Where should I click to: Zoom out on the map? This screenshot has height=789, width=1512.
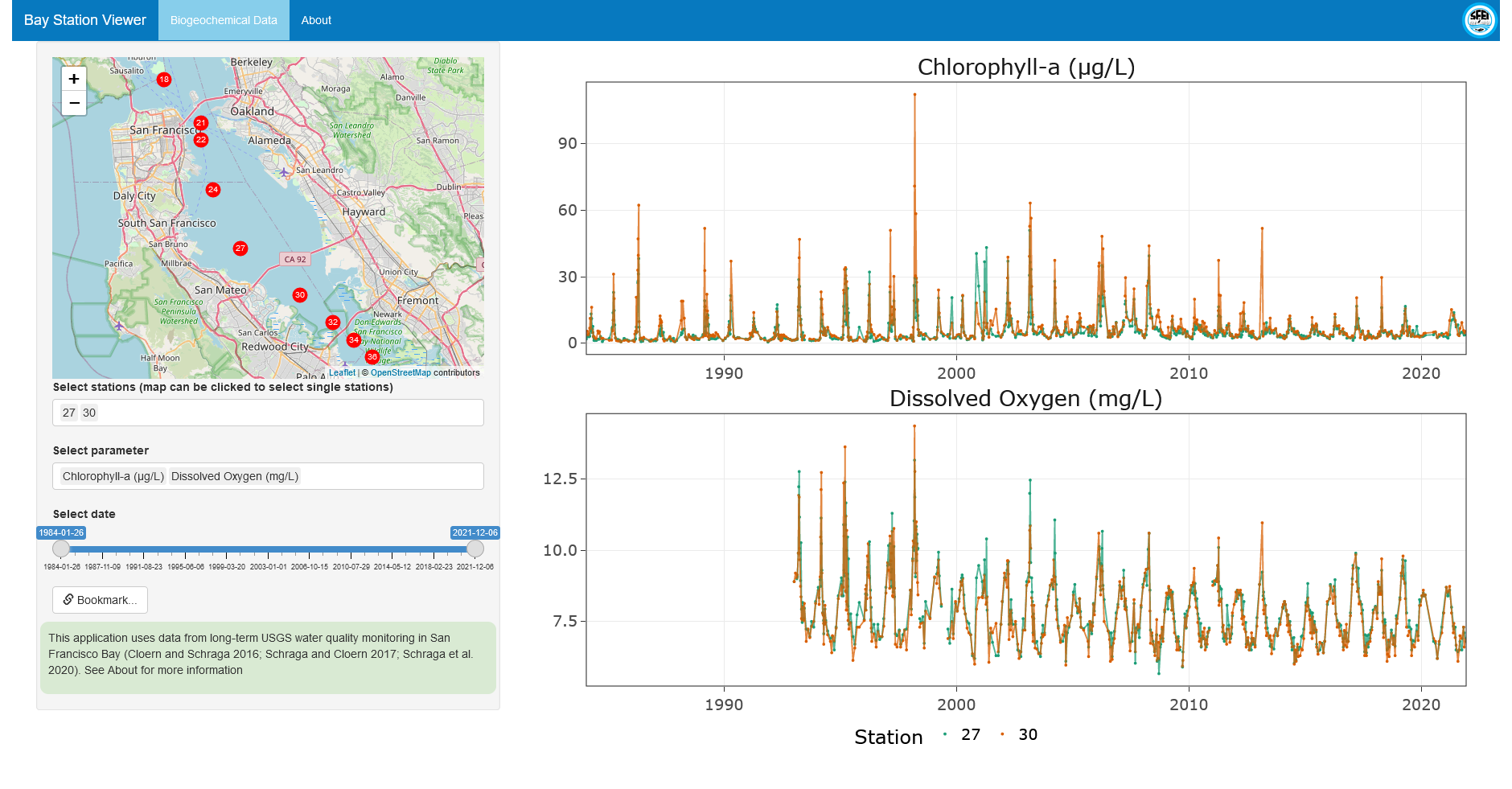pyautogui.click(x=74, y=103)
